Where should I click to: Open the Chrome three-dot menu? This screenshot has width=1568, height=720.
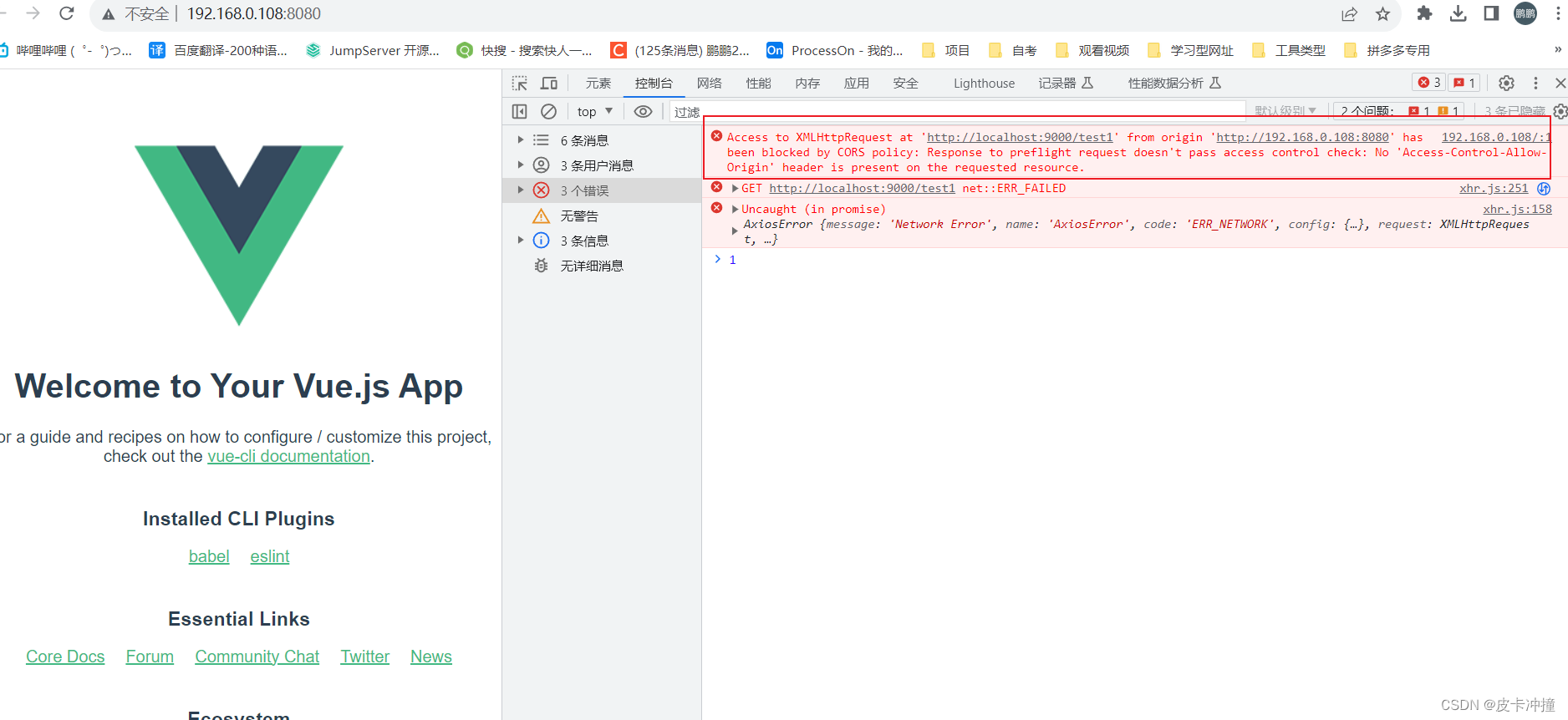[1559, 13]
